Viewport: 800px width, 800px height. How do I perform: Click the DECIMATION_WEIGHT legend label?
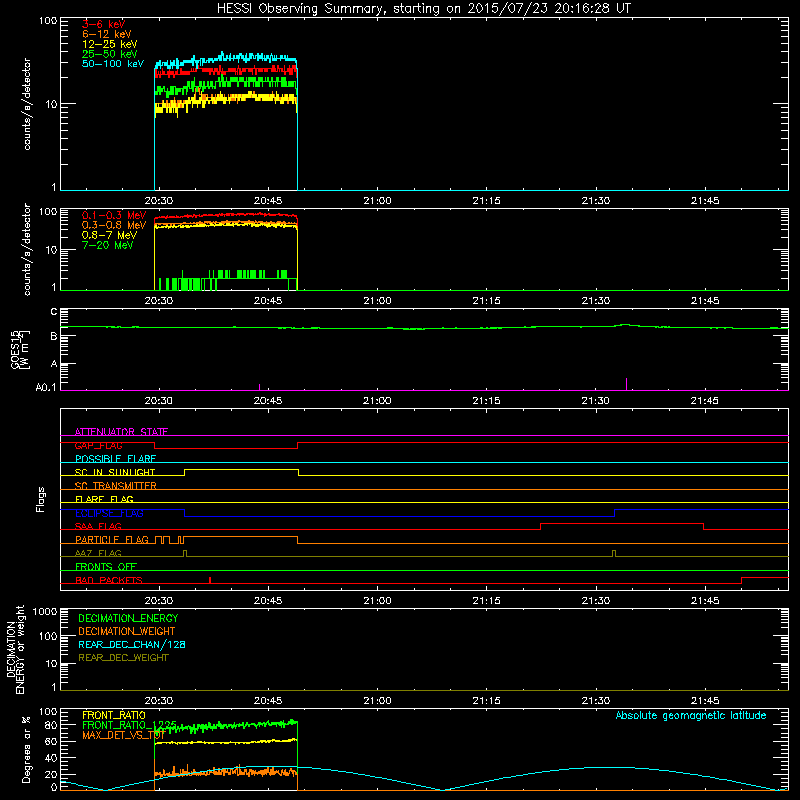127,632
